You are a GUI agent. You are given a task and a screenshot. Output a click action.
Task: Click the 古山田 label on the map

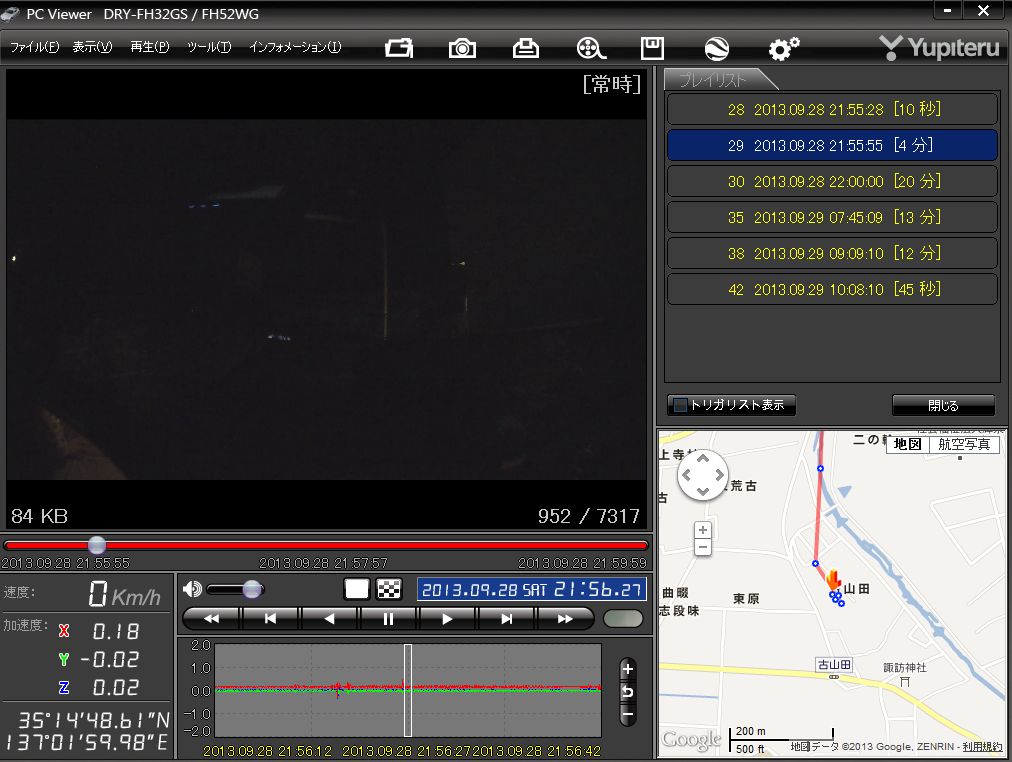point(834,665)
